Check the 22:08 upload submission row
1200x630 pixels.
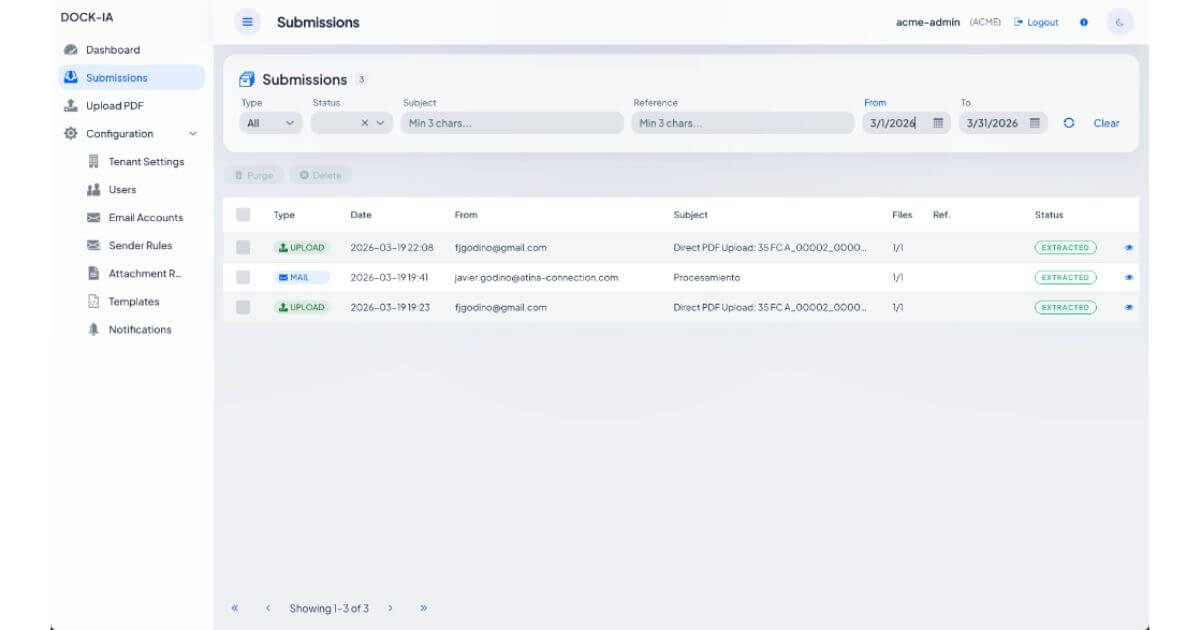click(x=243, y=247)
